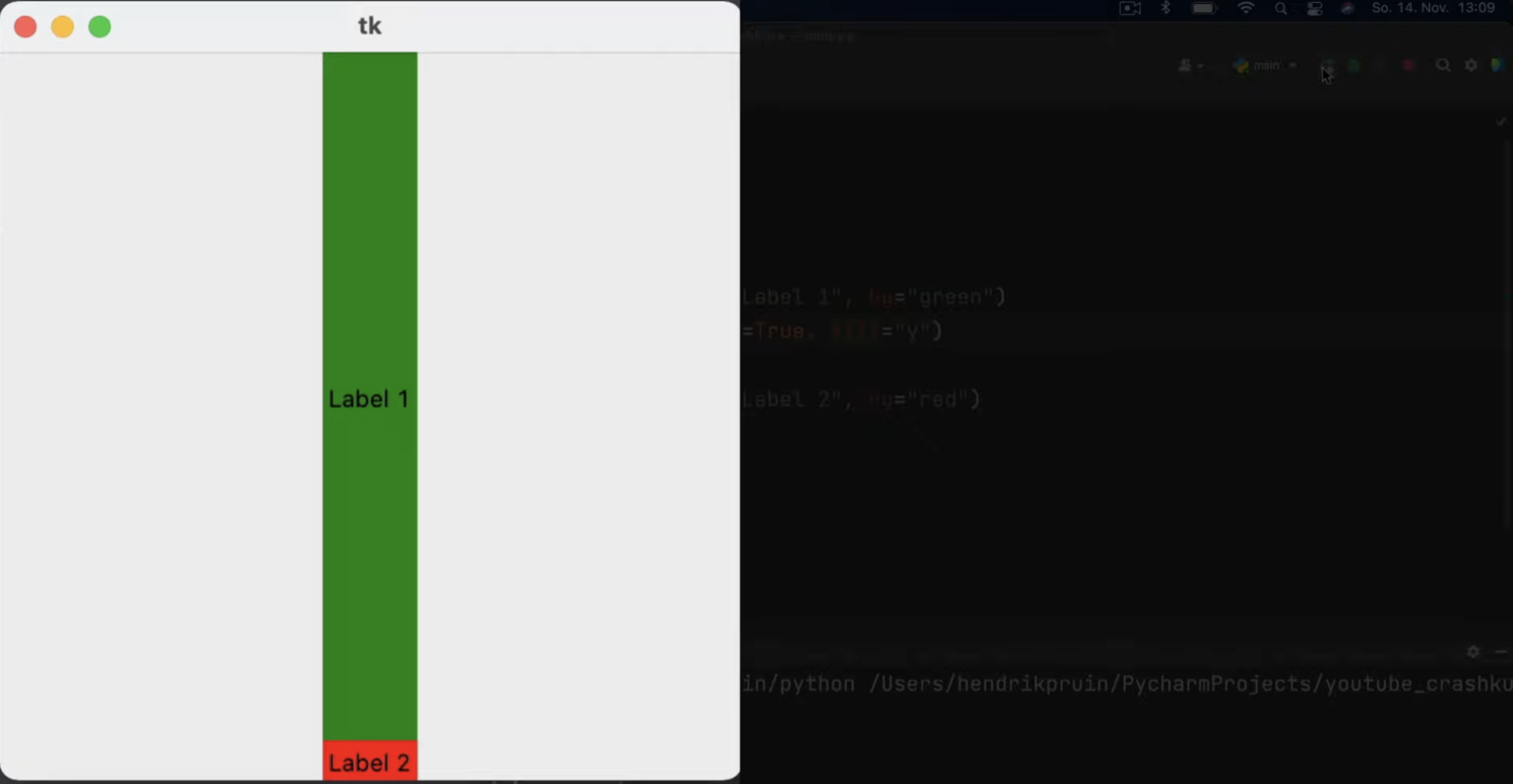
Task: Click the green debug icon in PyCharm toolbar
Action: click(1354, 65)
